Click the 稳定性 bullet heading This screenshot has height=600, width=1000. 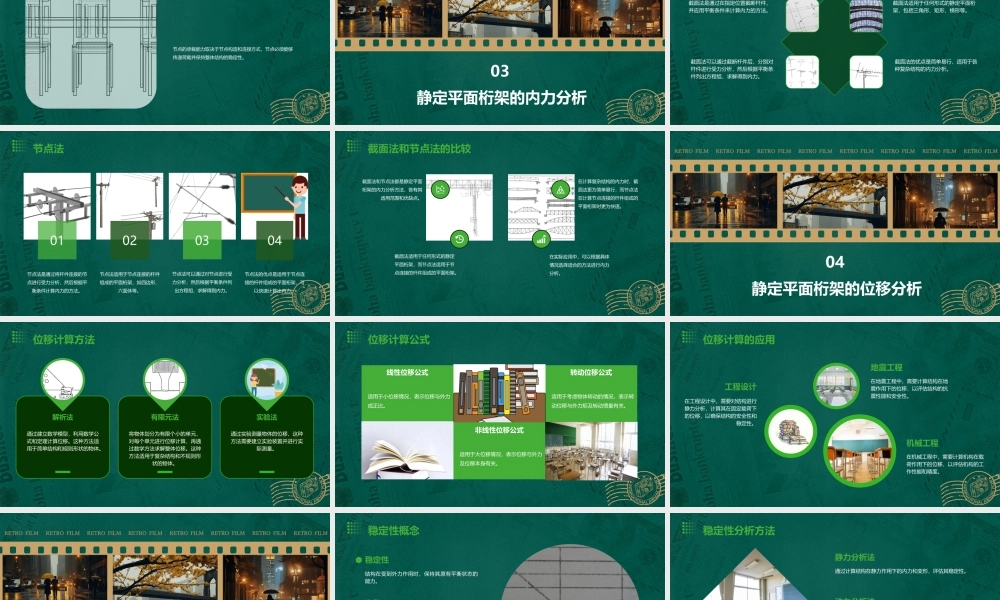[x=377, y=560]
